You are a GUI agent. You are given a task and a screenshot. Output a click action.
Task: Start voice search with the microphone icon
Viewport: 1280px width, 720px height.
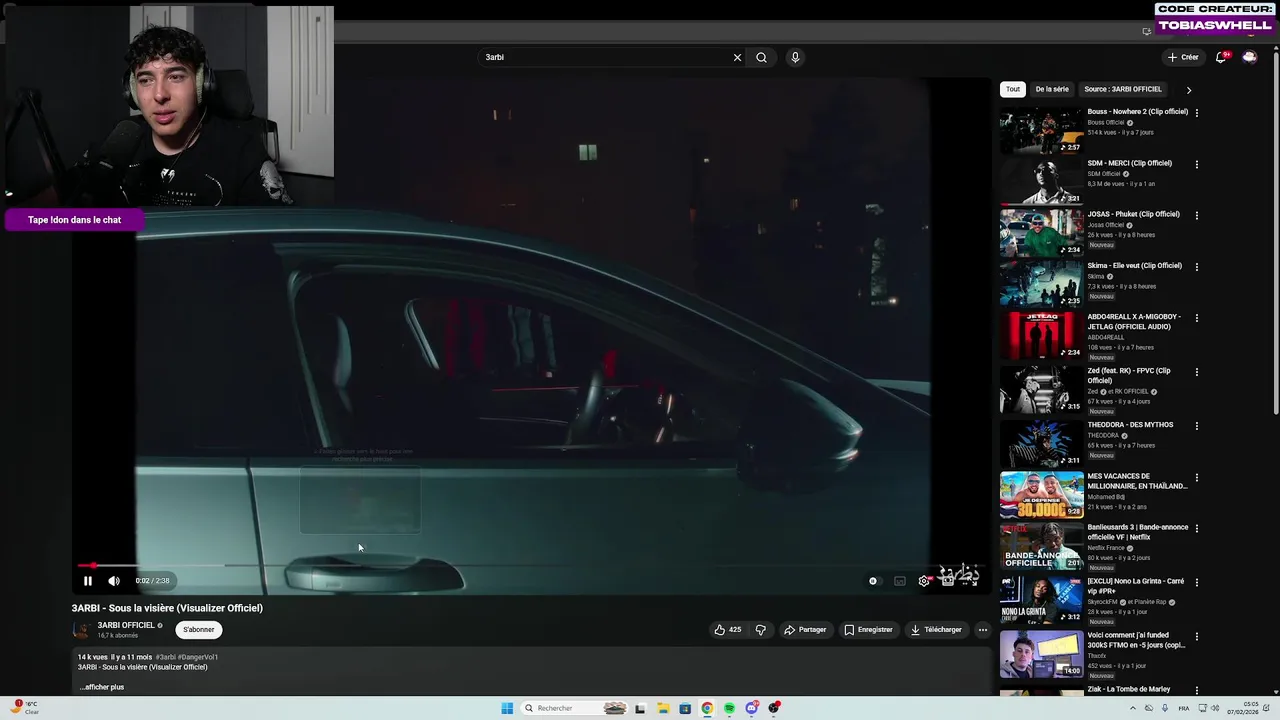point(795,57)
